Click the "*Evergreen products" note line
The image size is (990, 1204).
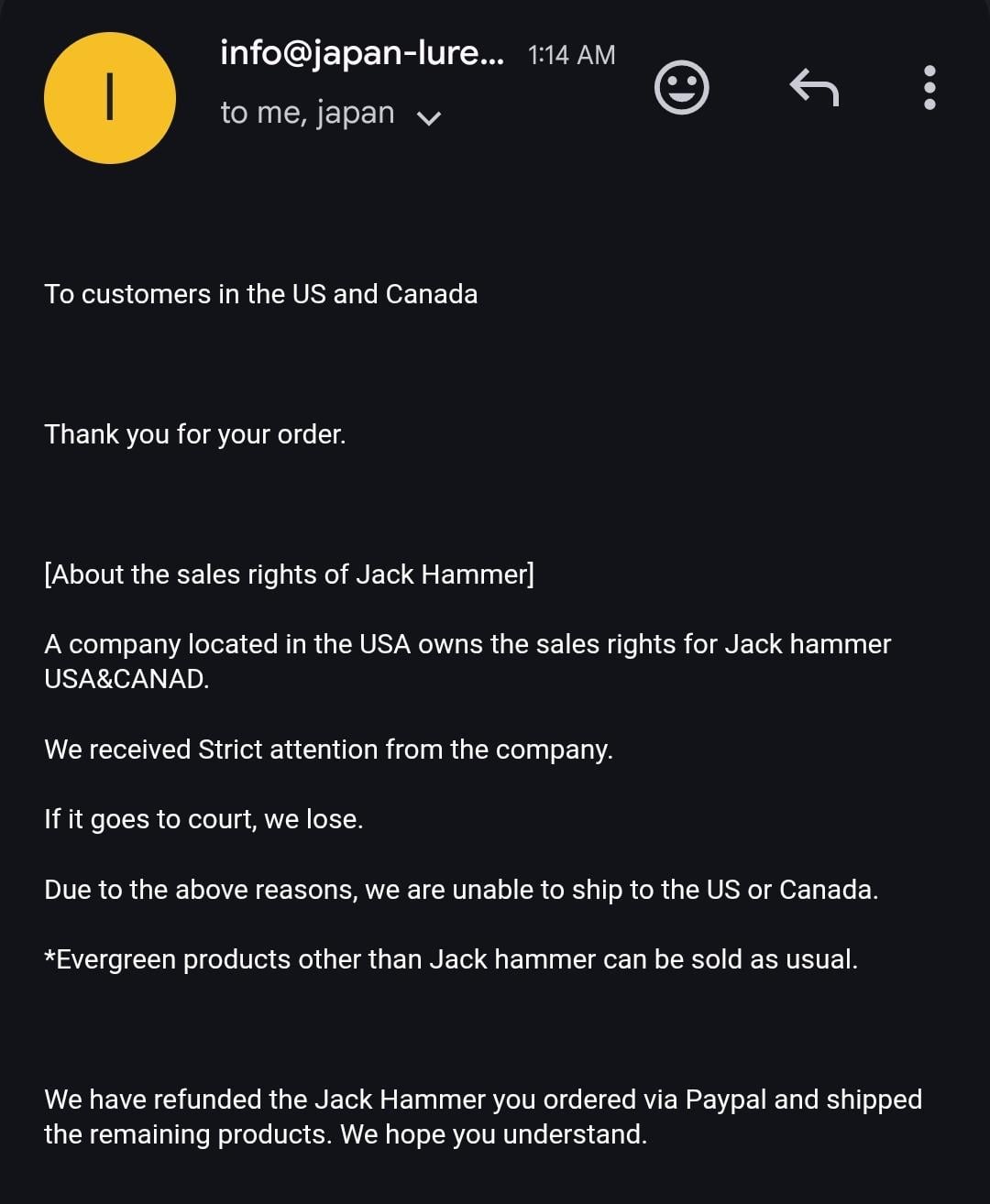450,959
